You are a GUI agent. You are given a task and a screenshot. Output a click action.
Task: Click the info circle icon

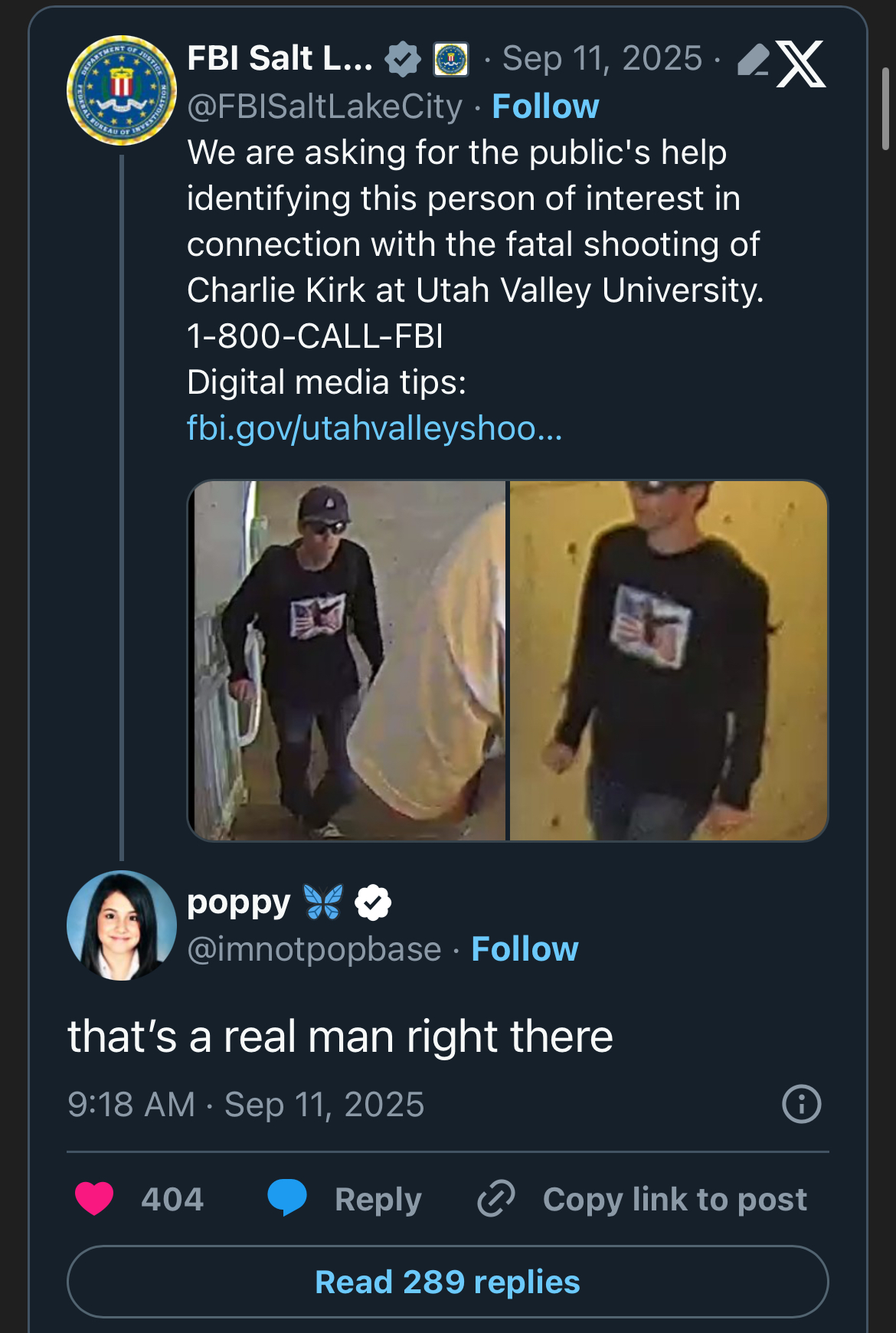pos(801,1104)
